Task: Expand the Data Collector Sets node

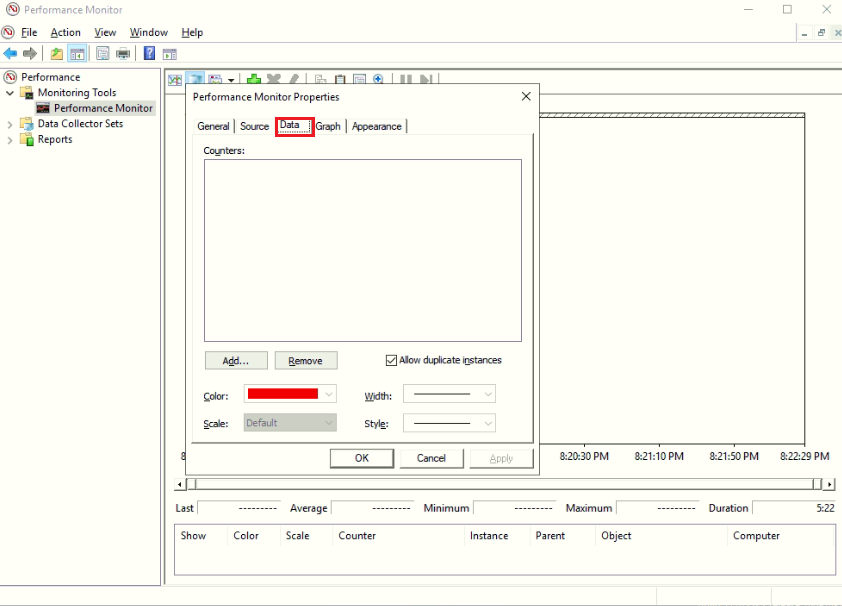Action: click(10, 125)
